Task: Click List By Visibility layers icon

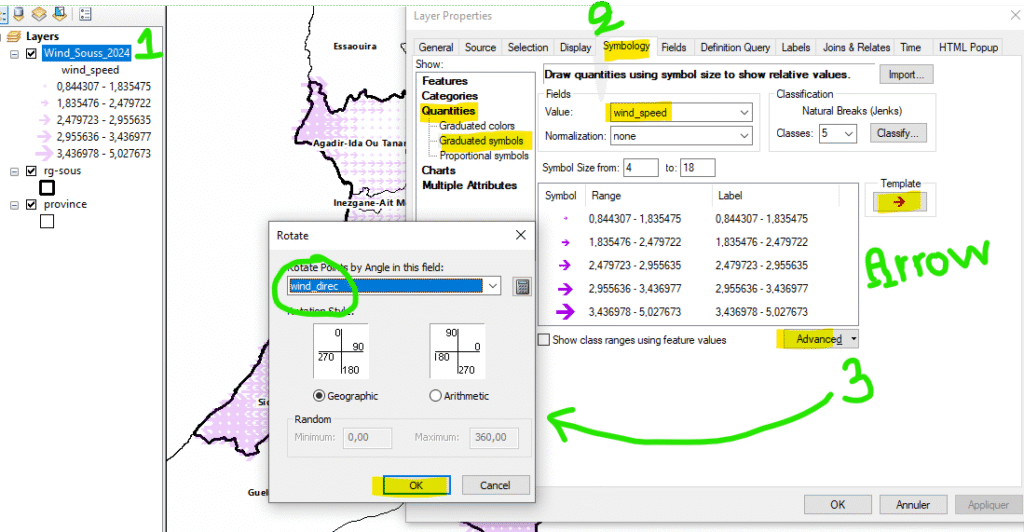Action: [39, 14]
